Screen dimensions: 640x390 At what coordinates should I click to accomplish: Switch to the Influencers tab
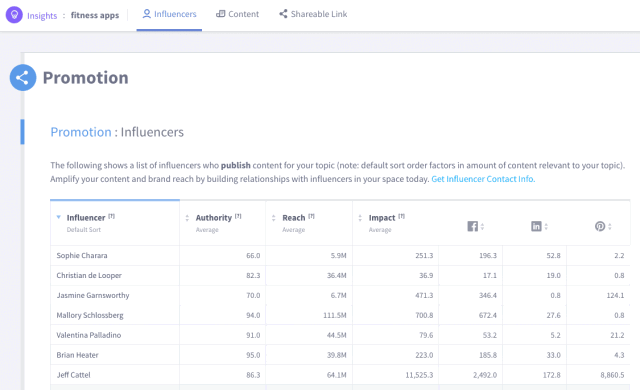pos(169,14)
